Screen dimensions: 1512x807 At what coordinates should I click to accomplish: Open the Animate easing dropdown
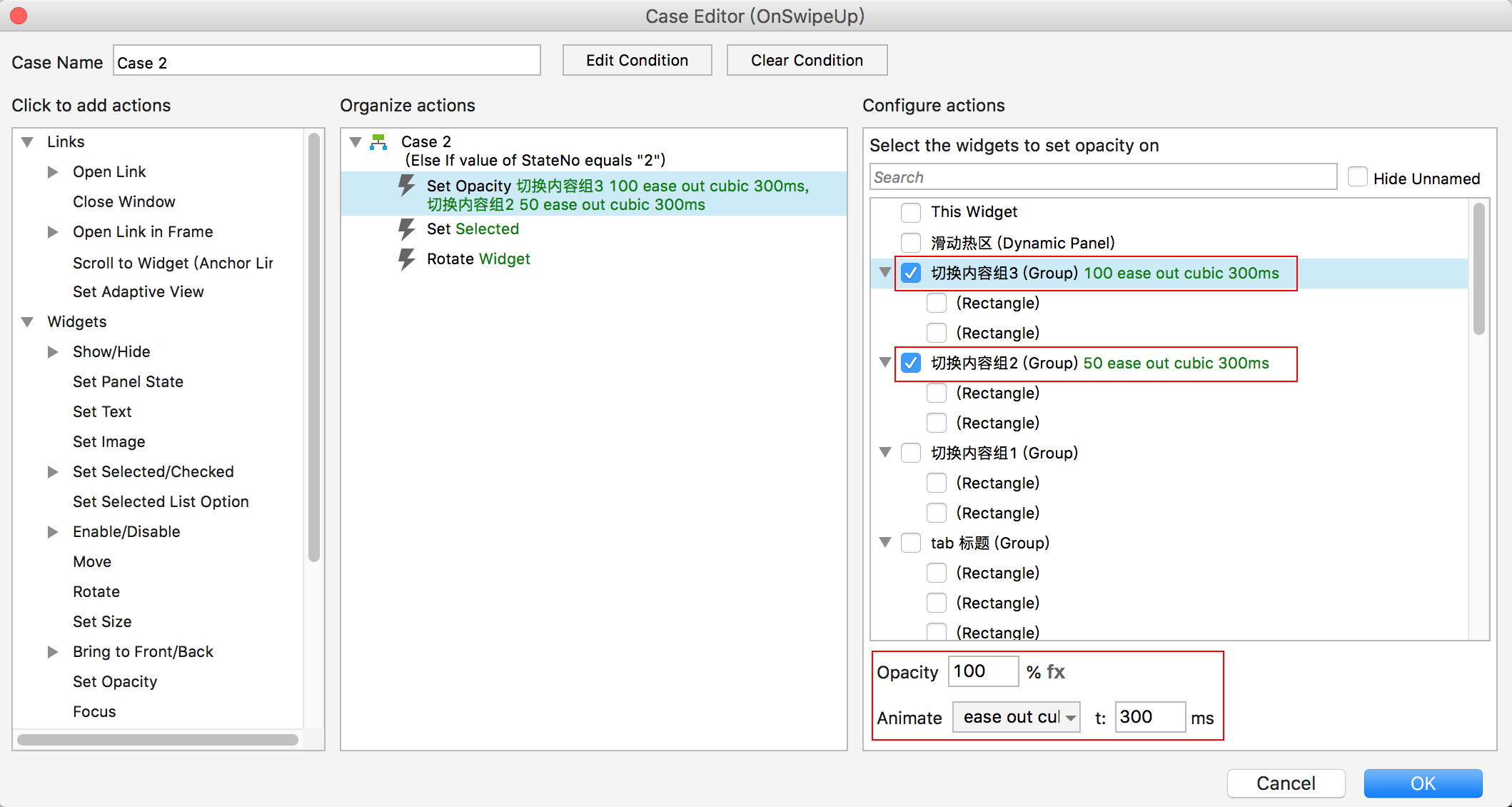pos(1016,717)
